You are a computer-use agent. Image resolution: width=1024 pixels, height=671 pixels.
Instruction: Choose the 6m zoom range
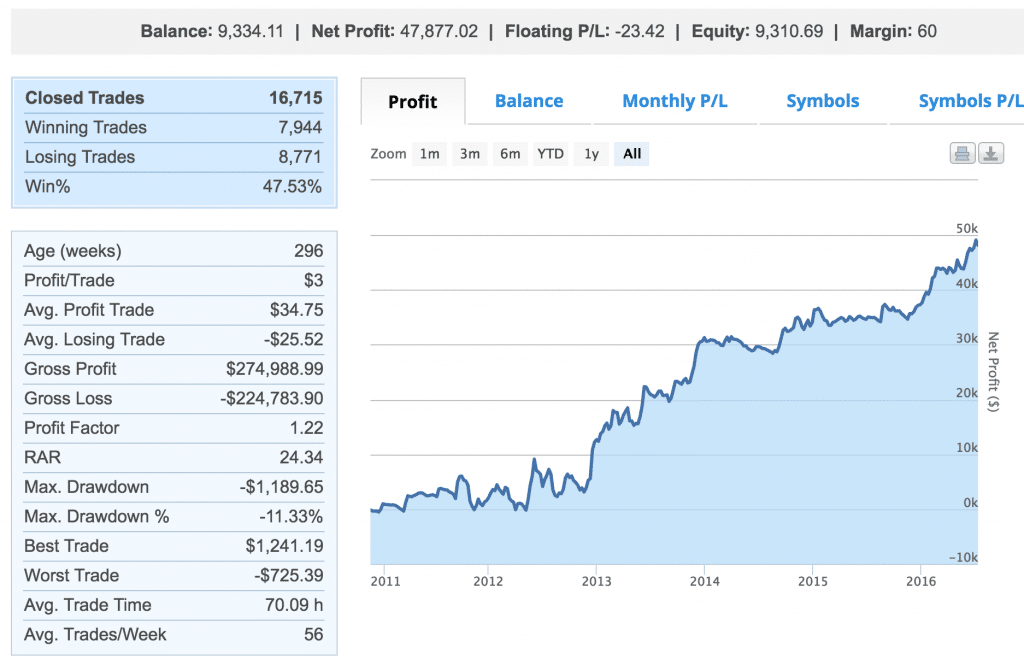510,154
